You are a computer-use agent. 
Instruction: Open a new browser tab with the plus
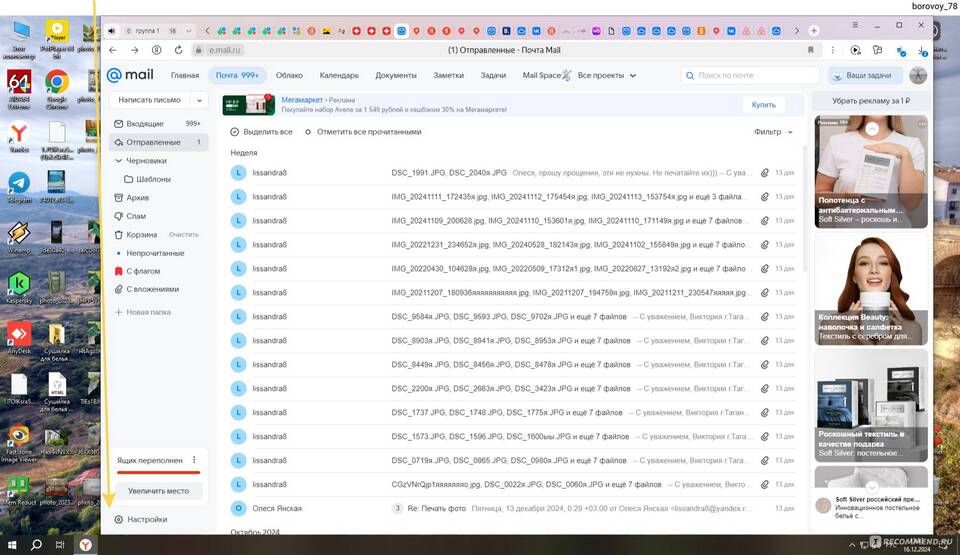[x=814, y=31]
